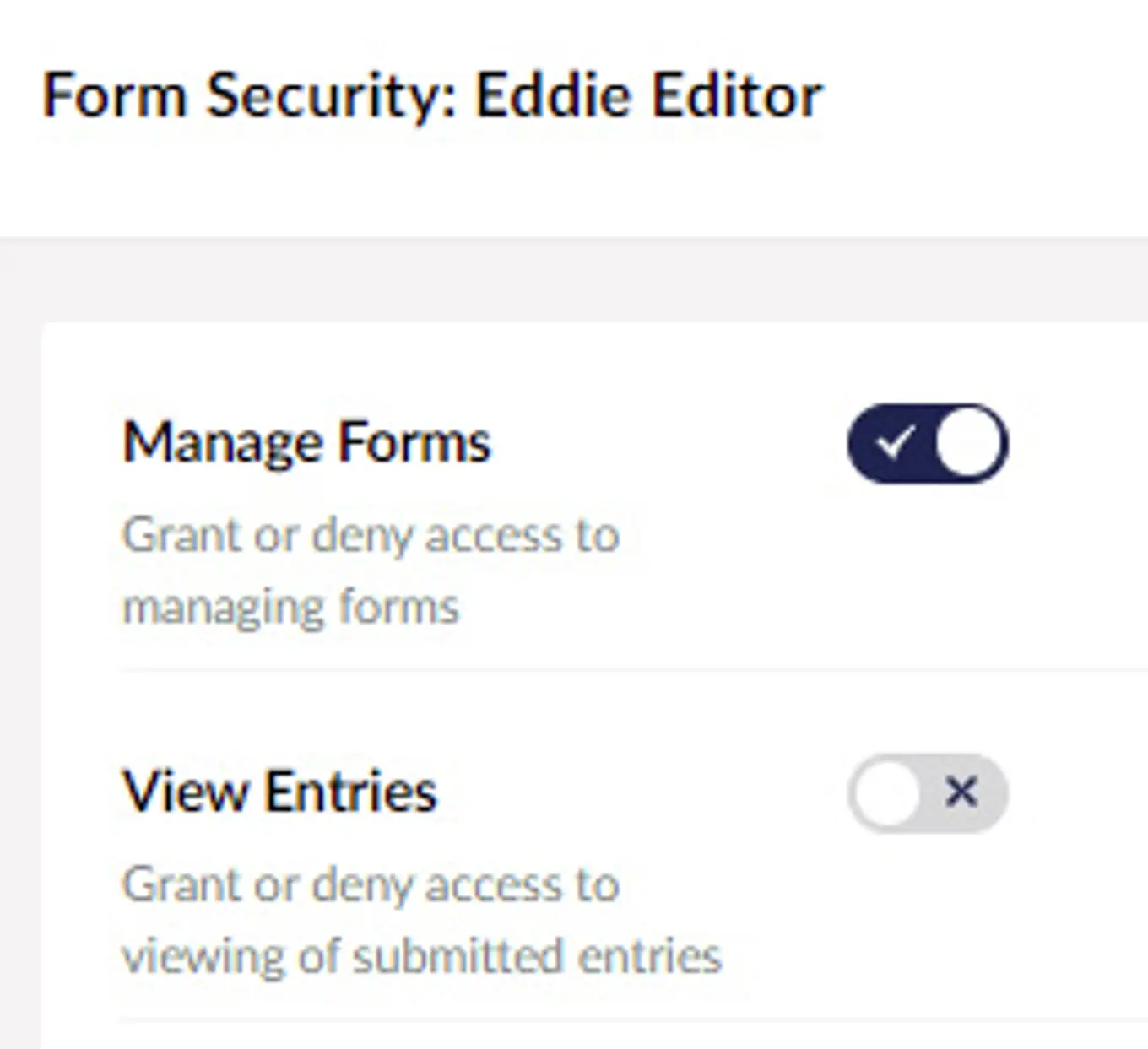This screenshot has height=1049, width=1148.
Task: Click the Manage Forms label
Action: click(x=306, y=440)
